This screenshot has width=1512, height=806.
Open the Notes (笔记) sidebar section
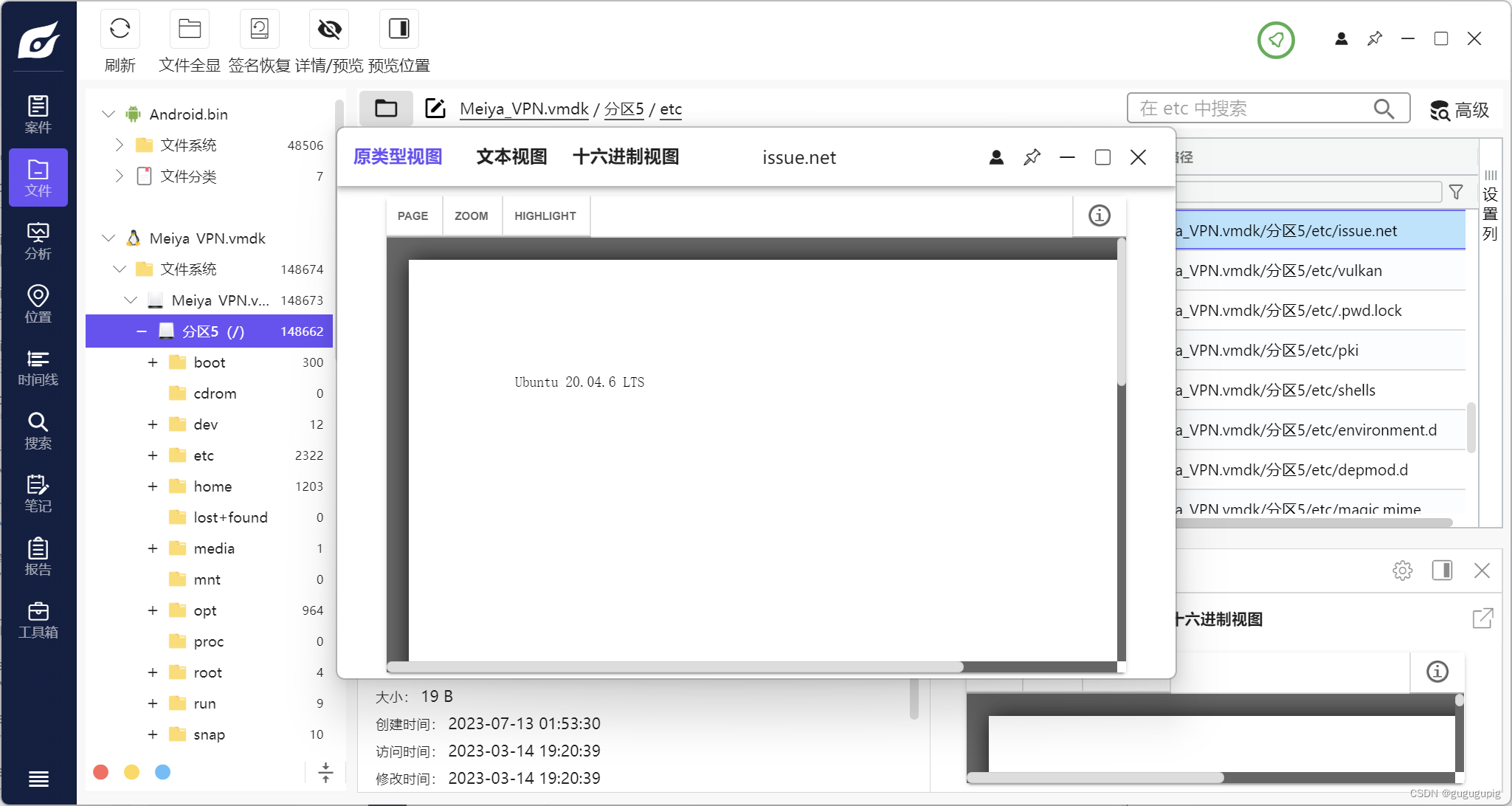coord(38,494)
